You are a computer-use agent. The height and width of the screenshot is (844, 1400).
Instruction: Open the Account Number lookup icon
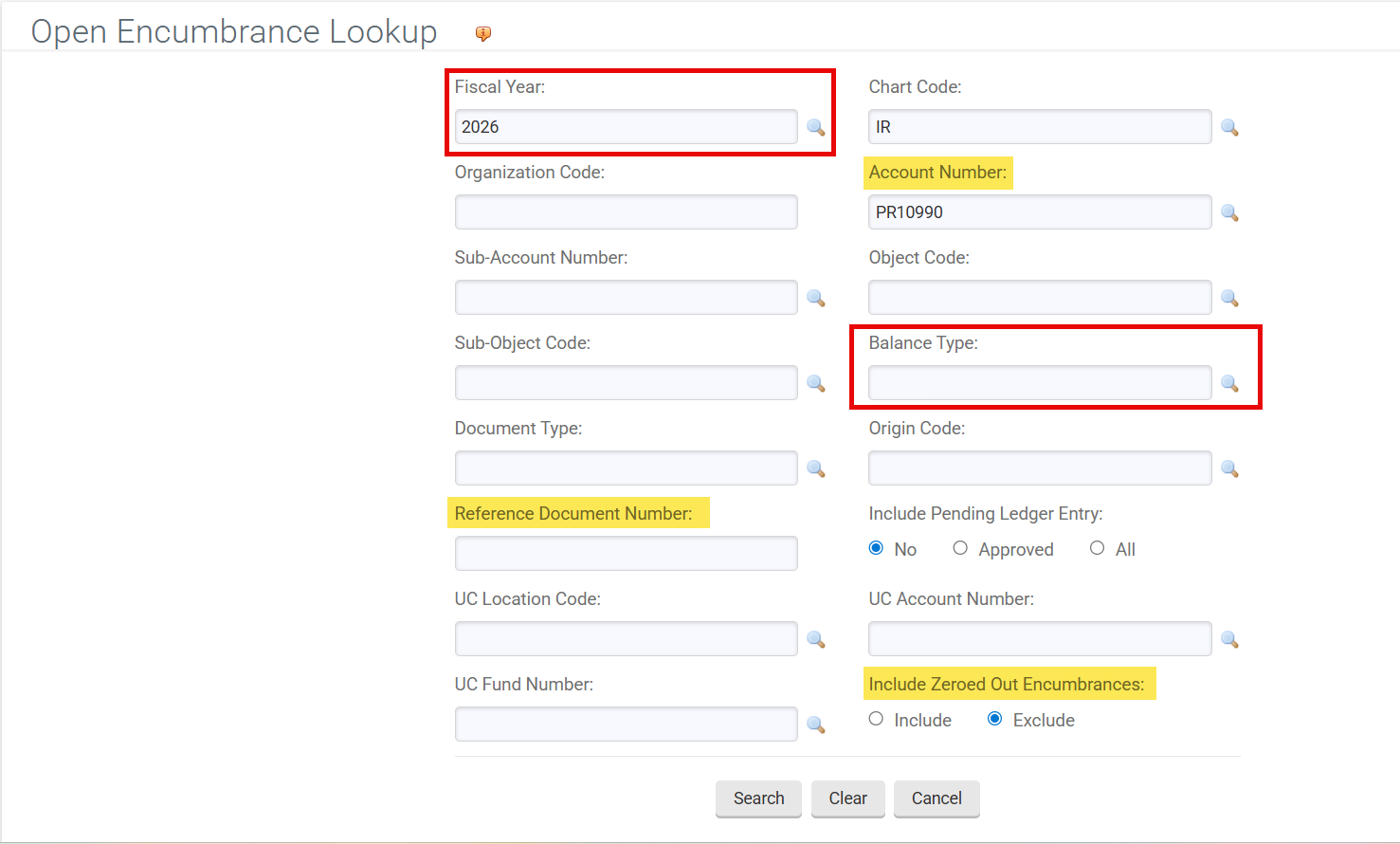(1230, 212)
